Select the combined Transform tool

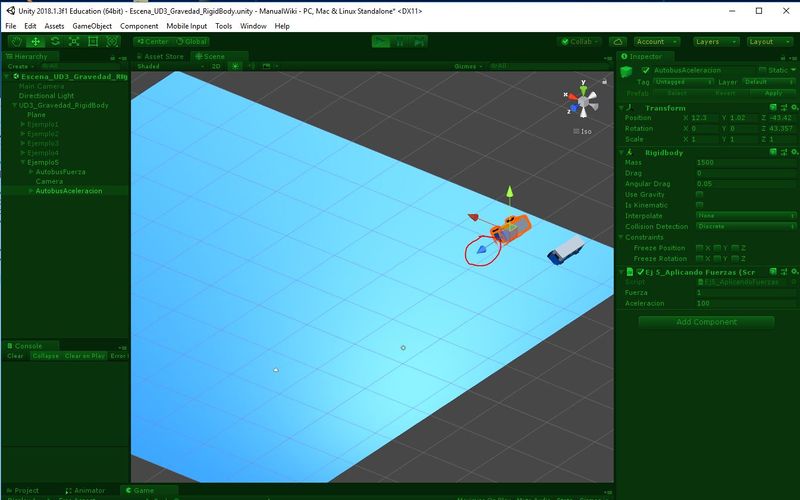pyautogui.click(x=112, y=42)
